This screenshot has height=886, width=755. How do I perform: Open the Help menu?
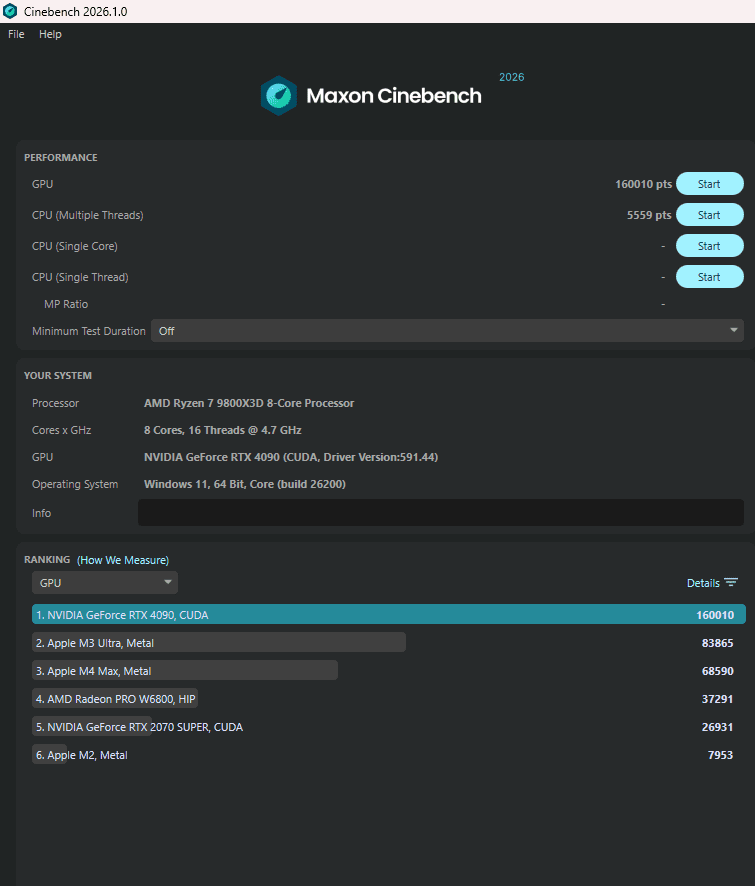coord(50,34)
